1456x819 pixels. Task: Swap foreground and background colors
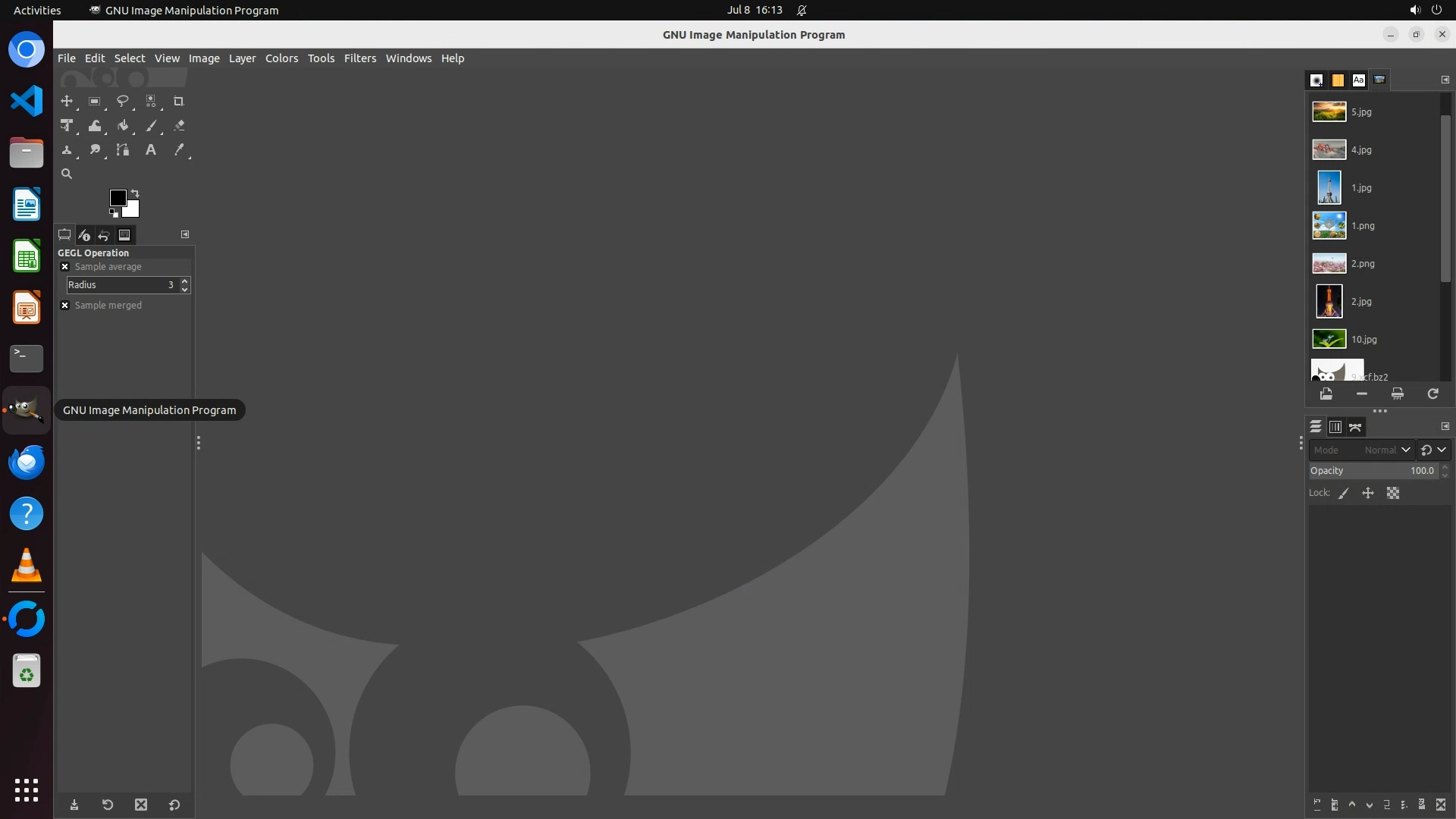coord(135,193)
